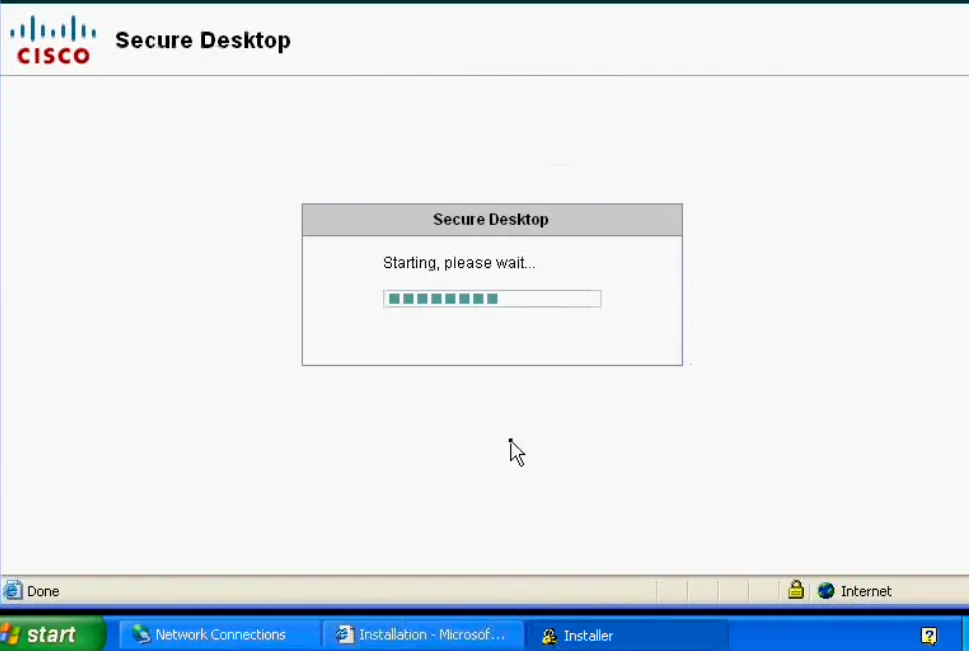Viewport: 969px width, 651px height.
Task: Click the Internet Explorer icon on Installation taskbar button
Action: pos(344,634)
